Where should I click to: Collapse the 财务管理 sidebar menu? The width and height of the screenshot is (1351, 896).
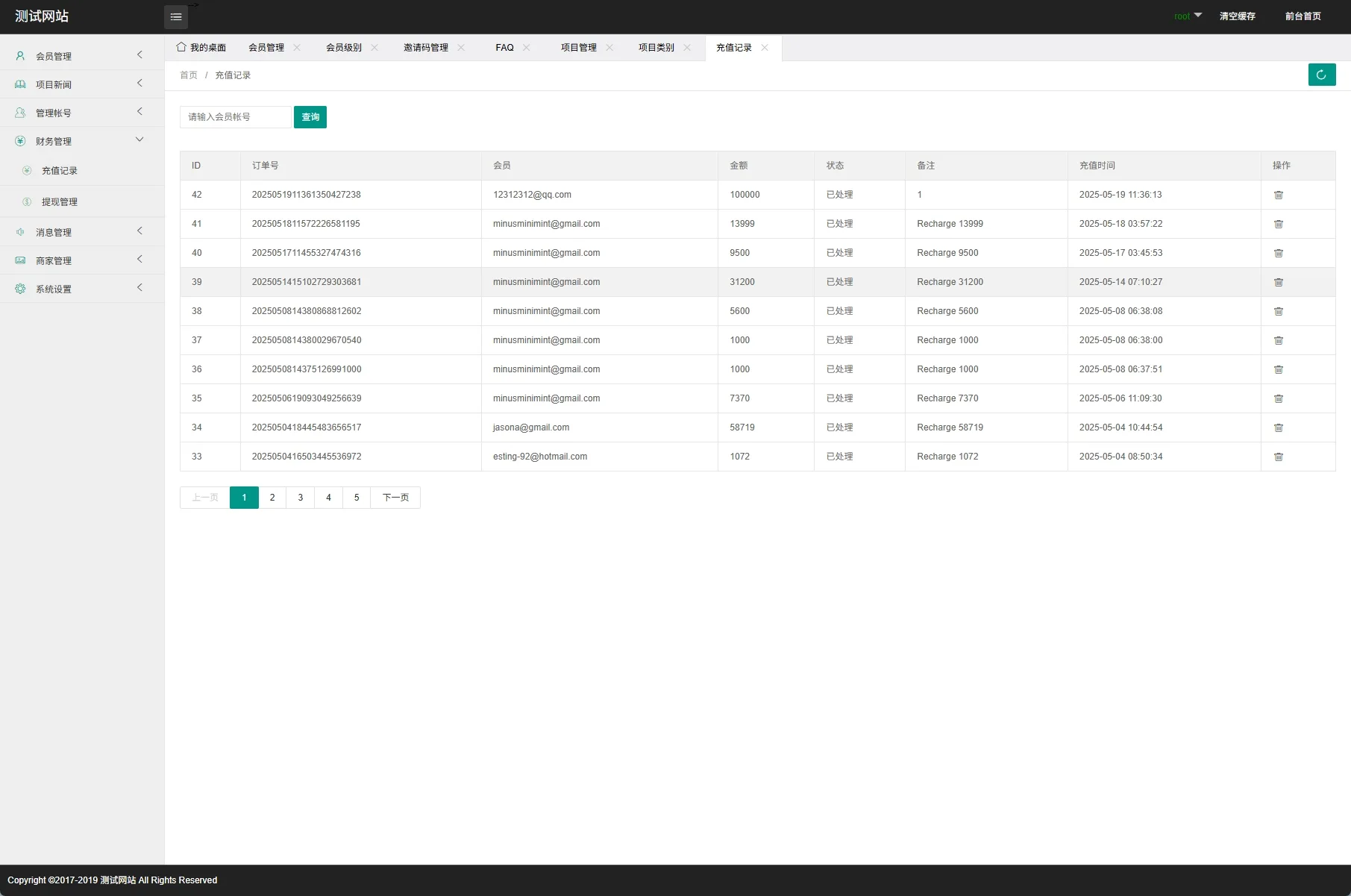(82, 141)
